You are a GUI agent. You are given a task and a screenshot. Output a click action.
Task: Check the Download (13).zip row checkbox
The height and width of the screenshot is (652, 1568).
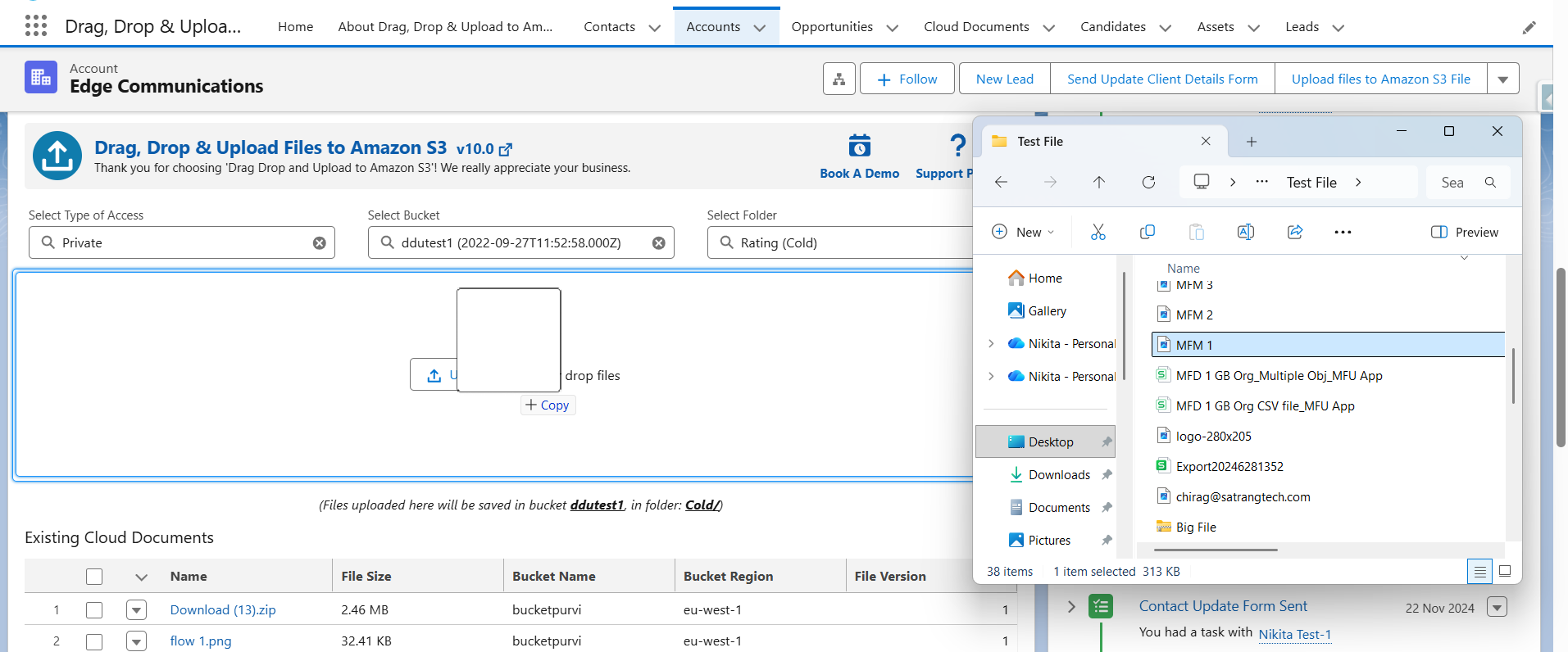click(94, 610)
